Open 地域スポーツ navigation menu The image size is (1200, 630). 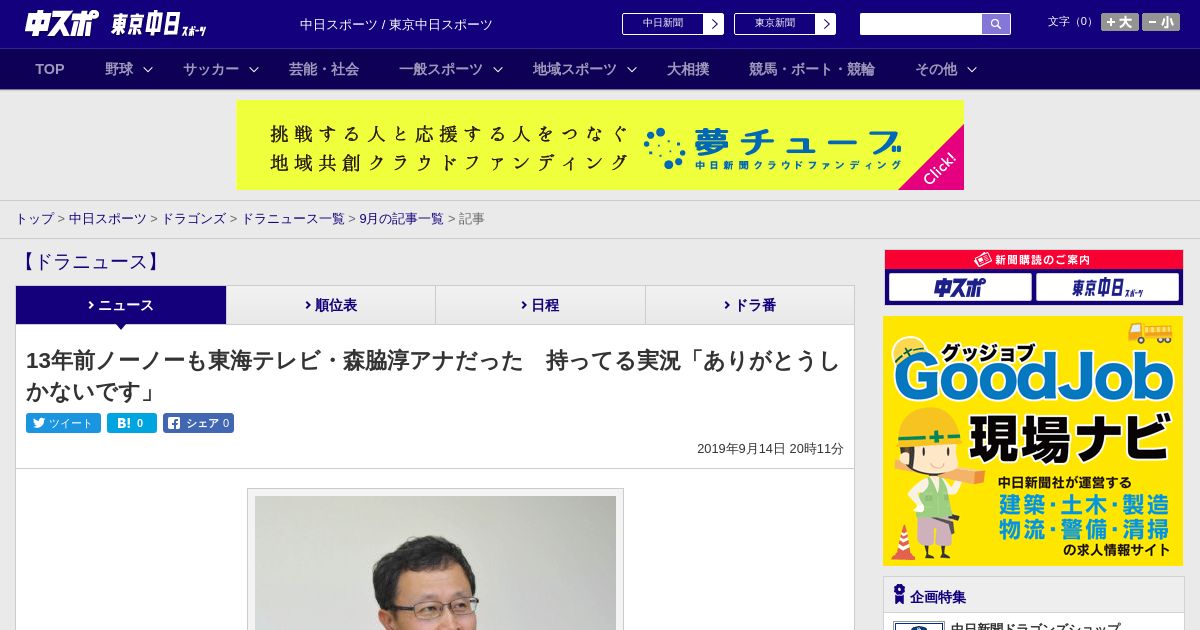(575, 69)
